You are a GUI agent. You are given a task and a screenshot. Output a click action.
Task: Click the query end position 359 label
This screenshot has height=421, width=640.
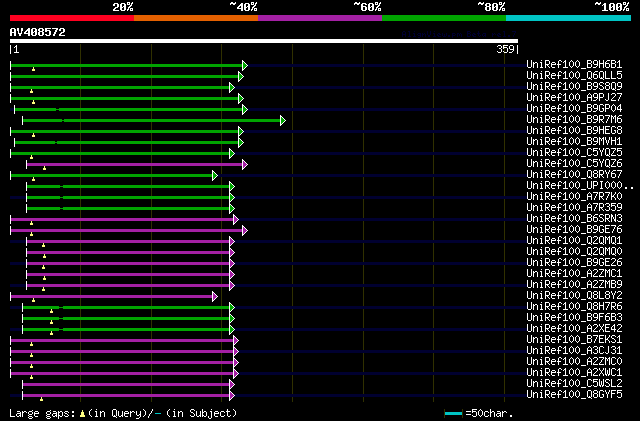[505, 49]
